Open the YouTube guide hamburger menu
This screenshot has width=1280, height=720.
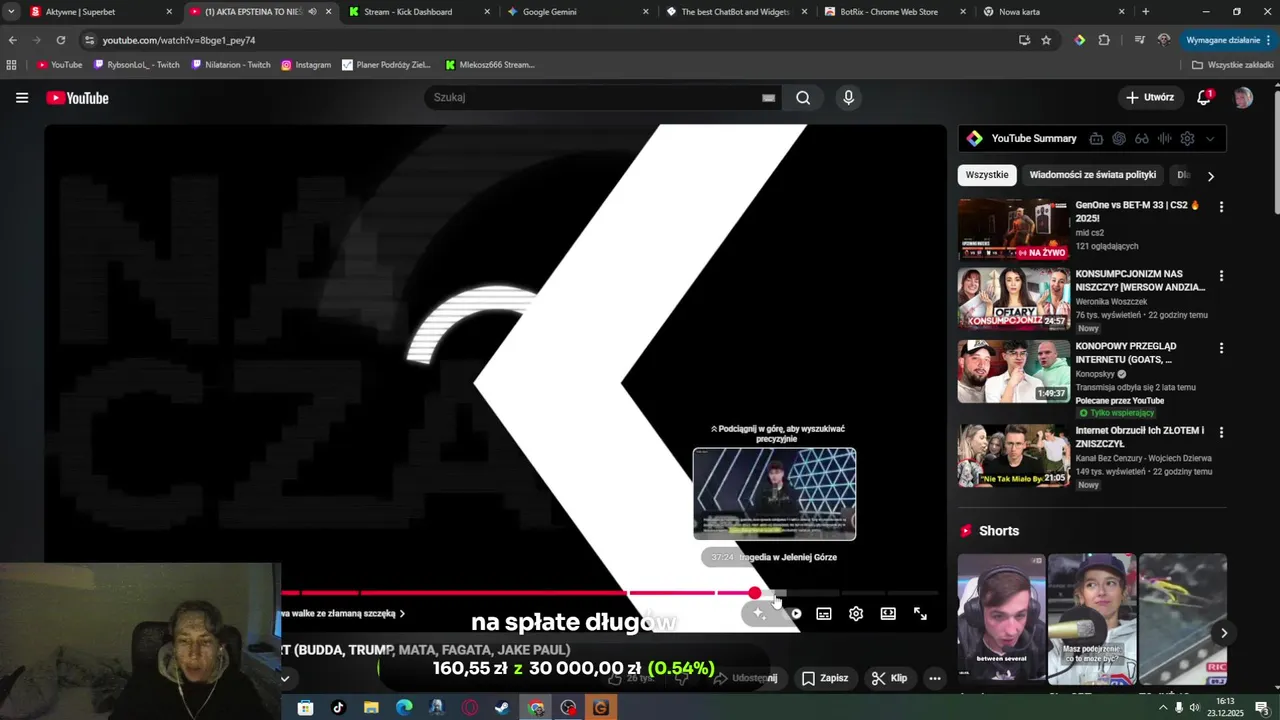(22, 98)
